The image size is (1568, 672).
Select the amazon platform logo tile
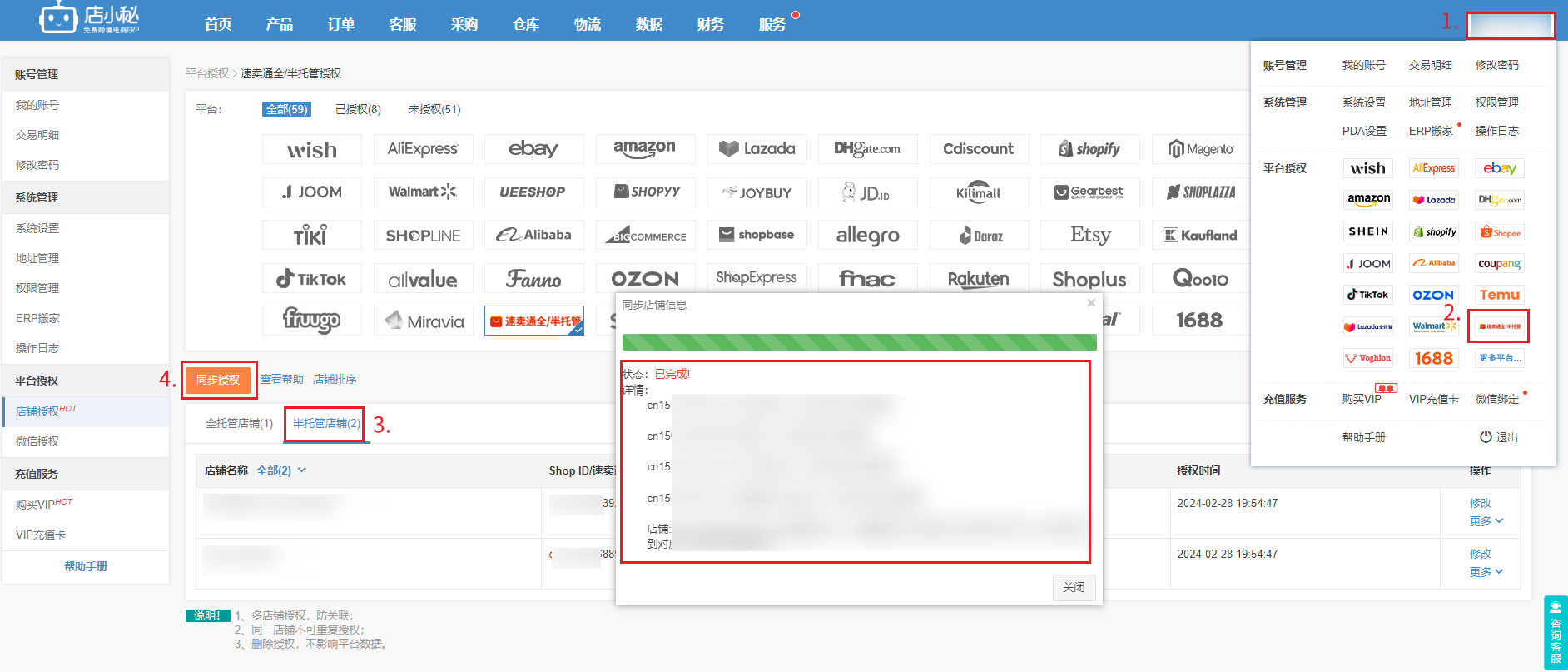point(645,149)
